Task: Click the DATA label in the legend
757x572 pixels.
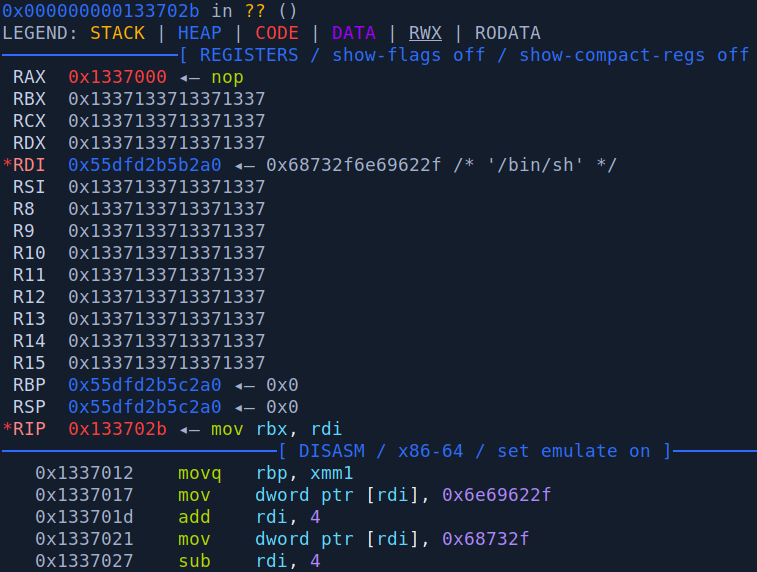Action: pyautogui.click(x=353, y=33)
